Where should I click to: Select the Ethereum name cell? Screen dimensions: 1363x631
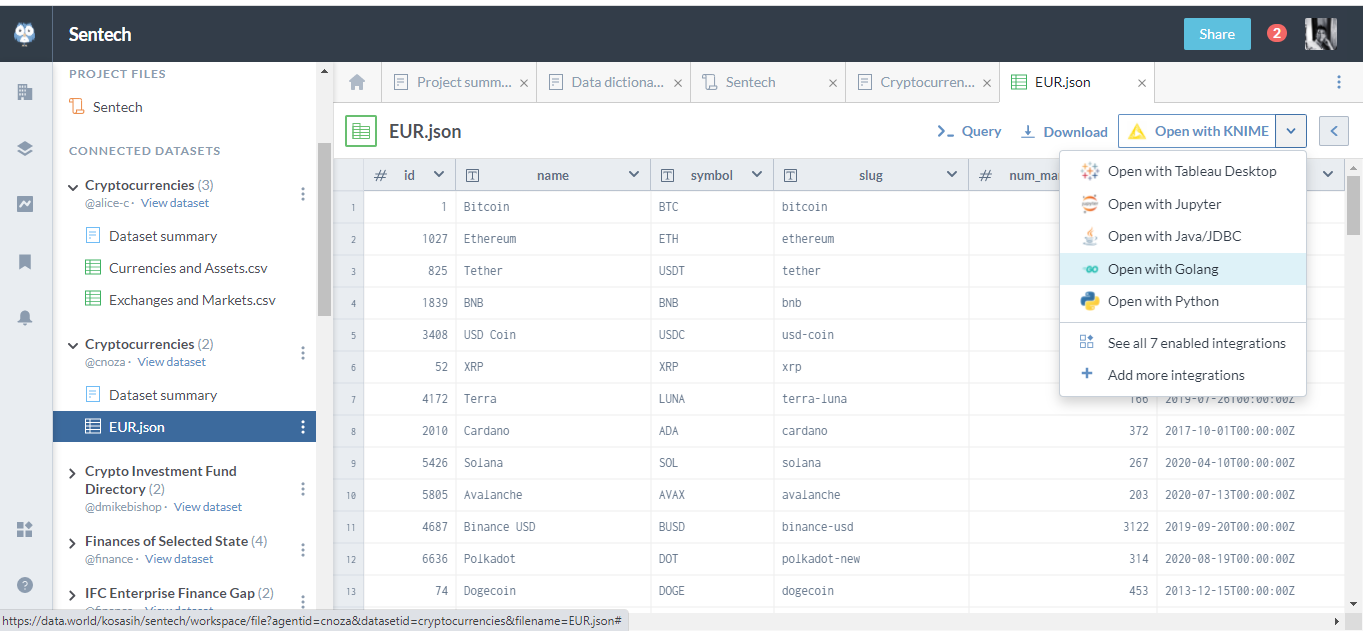[x=553, y=239]
